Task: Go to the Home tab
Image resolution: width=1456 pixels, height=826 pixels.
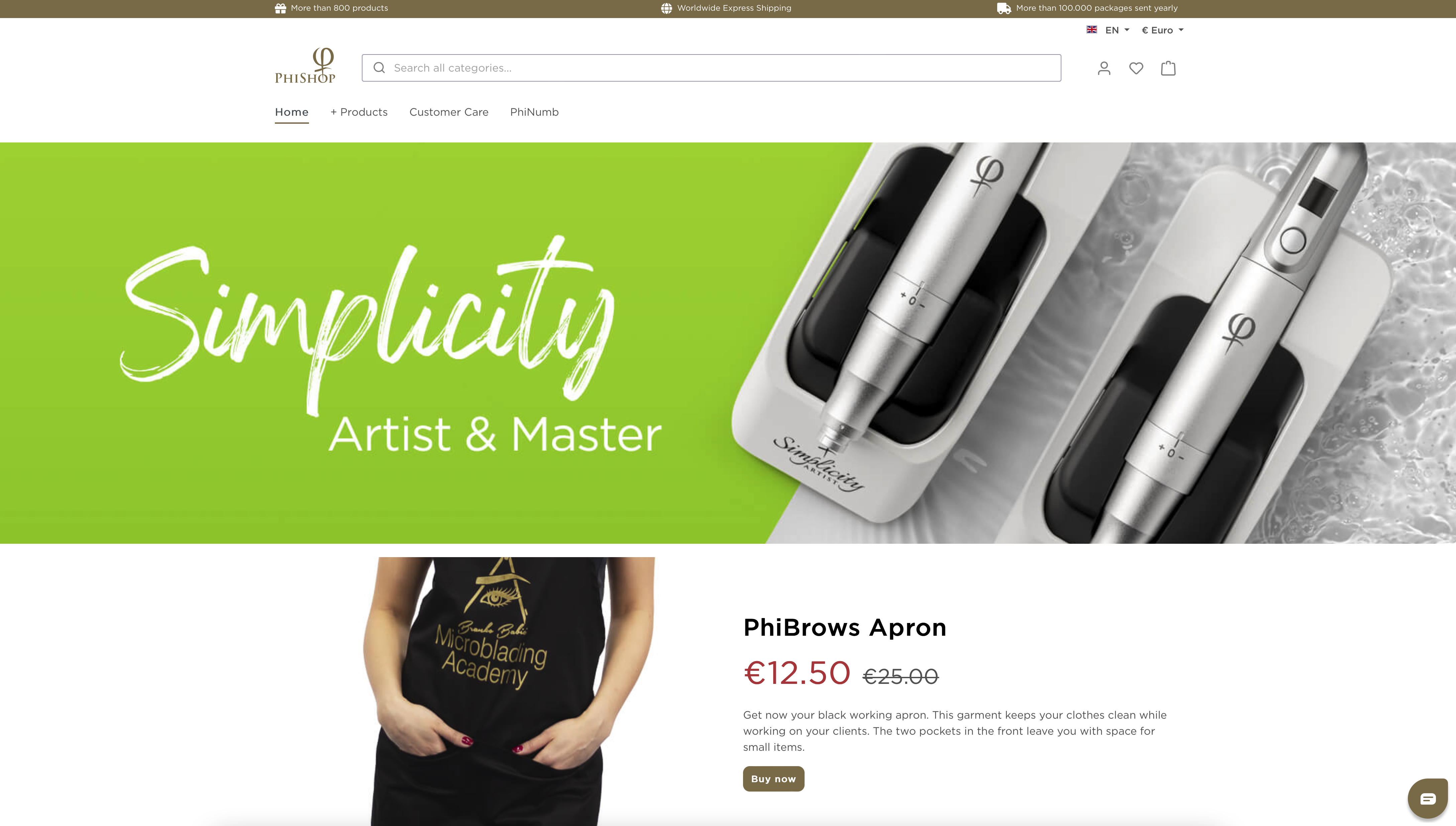Action: [292, 112]
